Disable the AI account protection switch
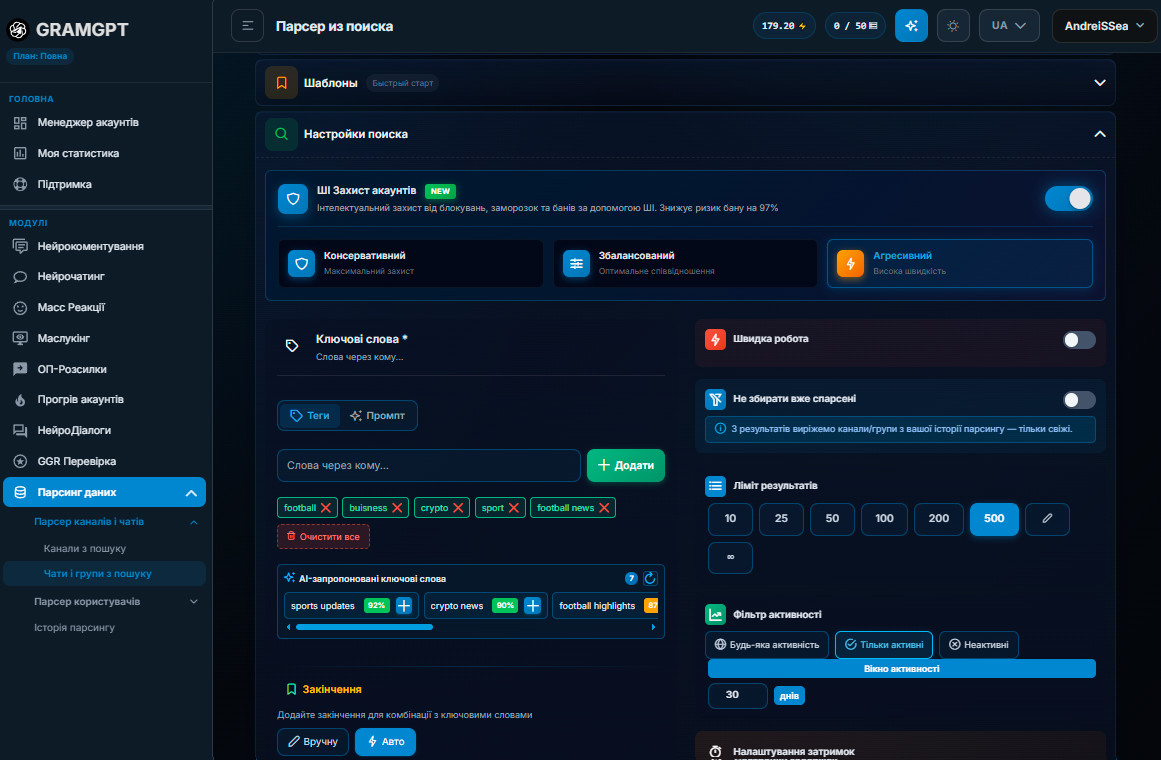 click(x=1068, y=199)
